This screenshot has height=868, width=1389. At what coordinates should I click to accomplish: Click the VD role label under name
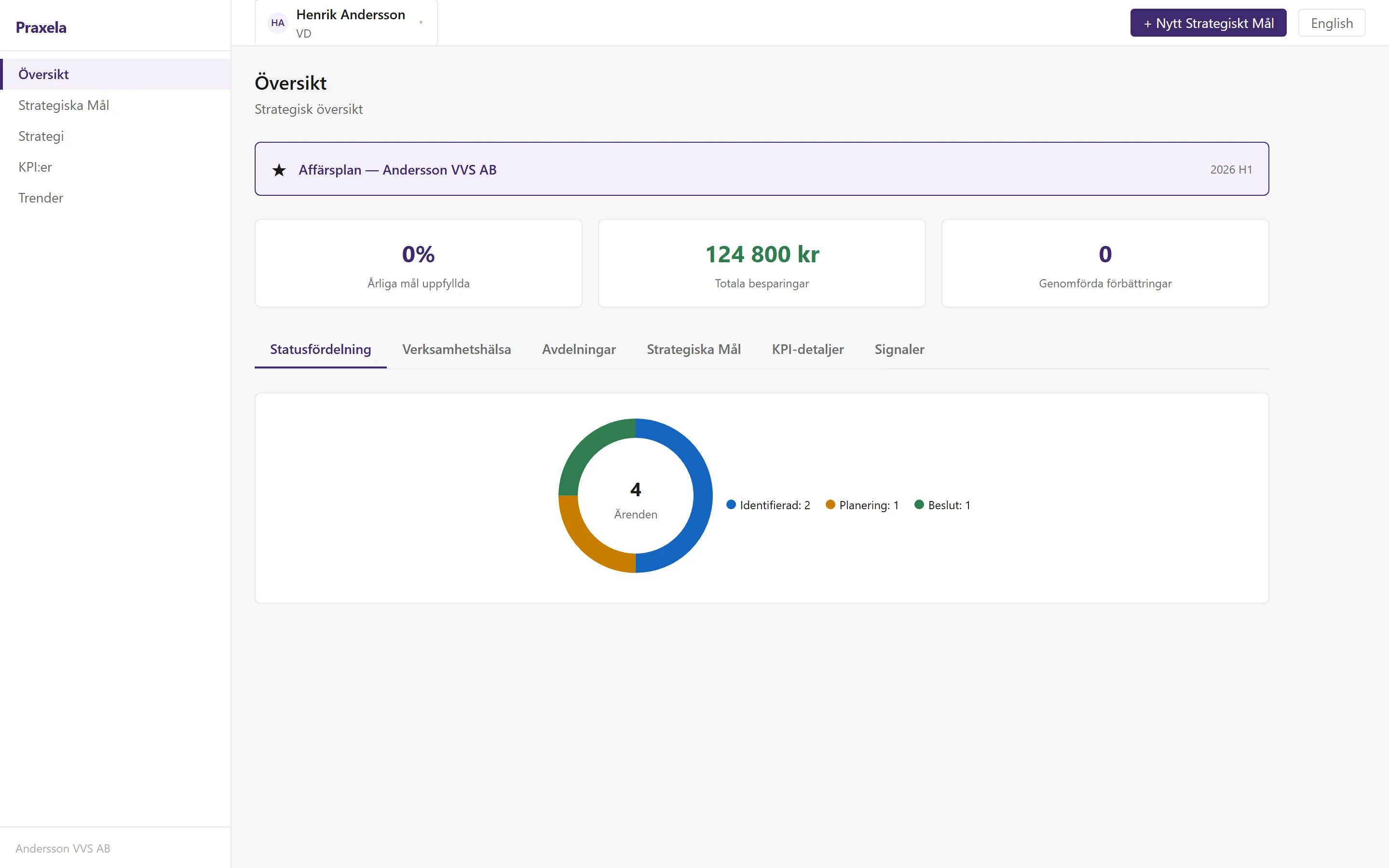[x=304, y=34]
